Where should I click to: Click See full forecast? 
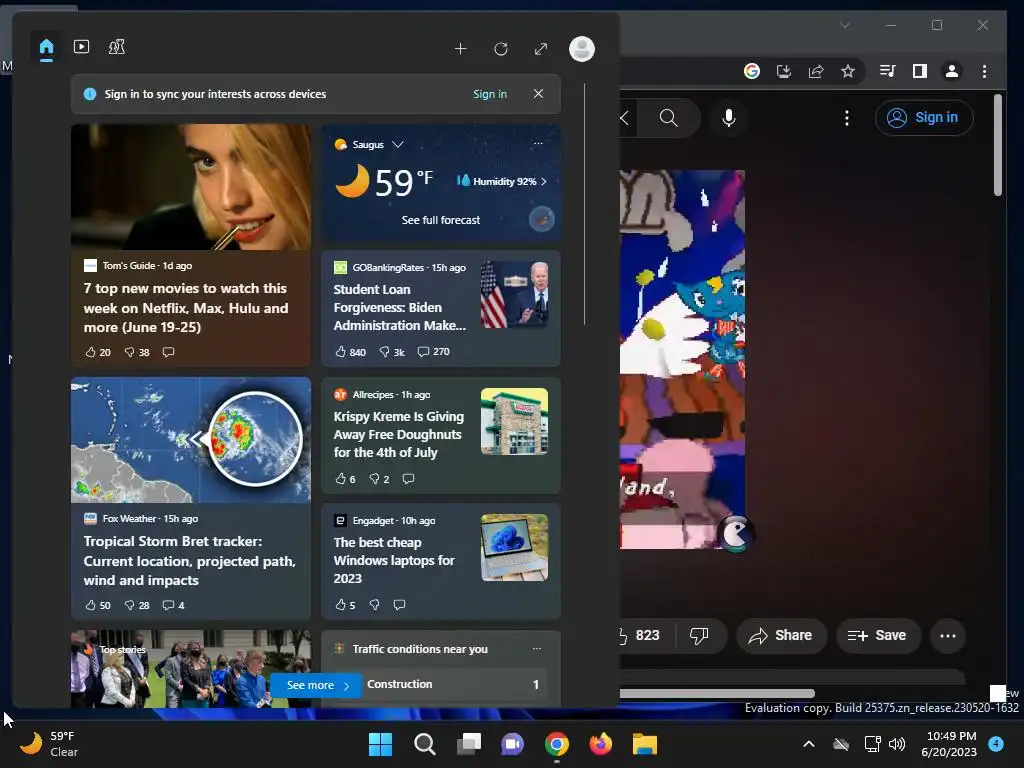441,220
